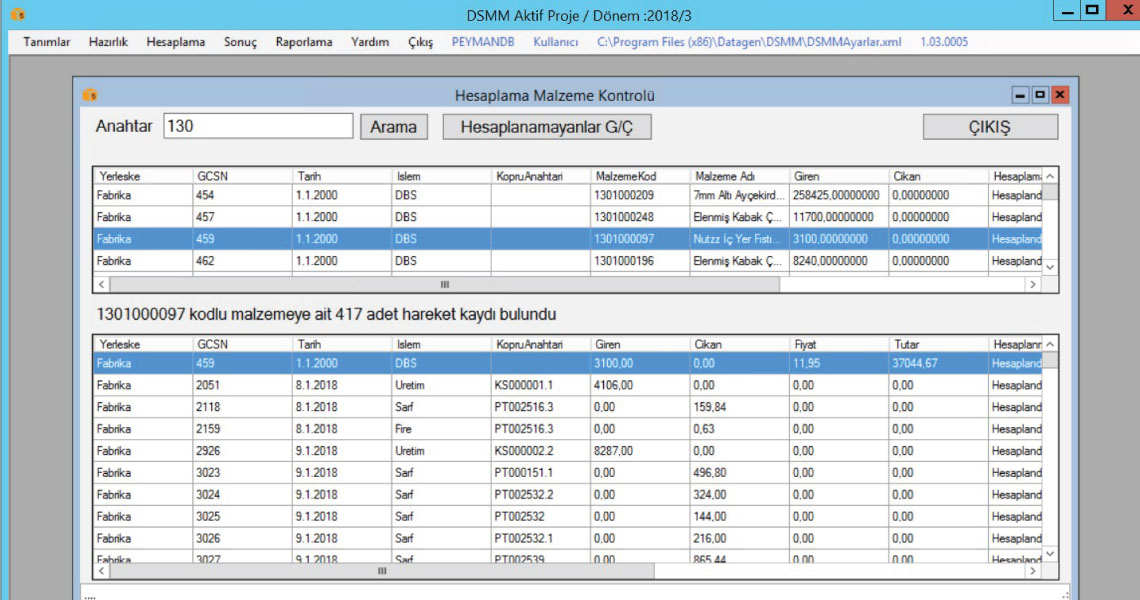Click material code 1301000196 cell
1140x600 pixels.
[640, 260]
